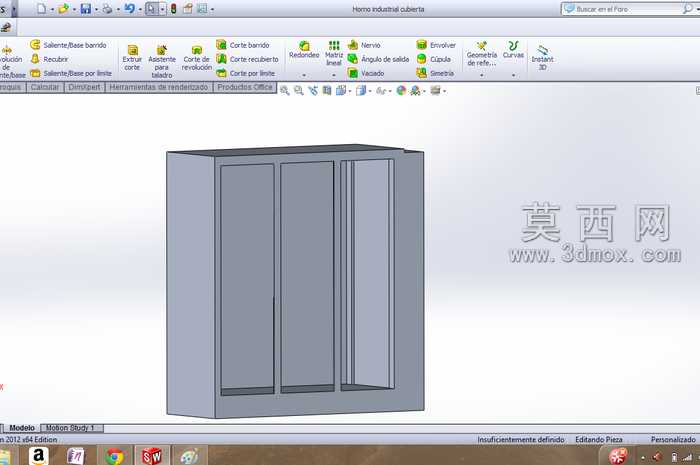Click the Rebuild traffic light icon
The height and width of the screenshot is (465, 700).
click(x=173, y=8)
